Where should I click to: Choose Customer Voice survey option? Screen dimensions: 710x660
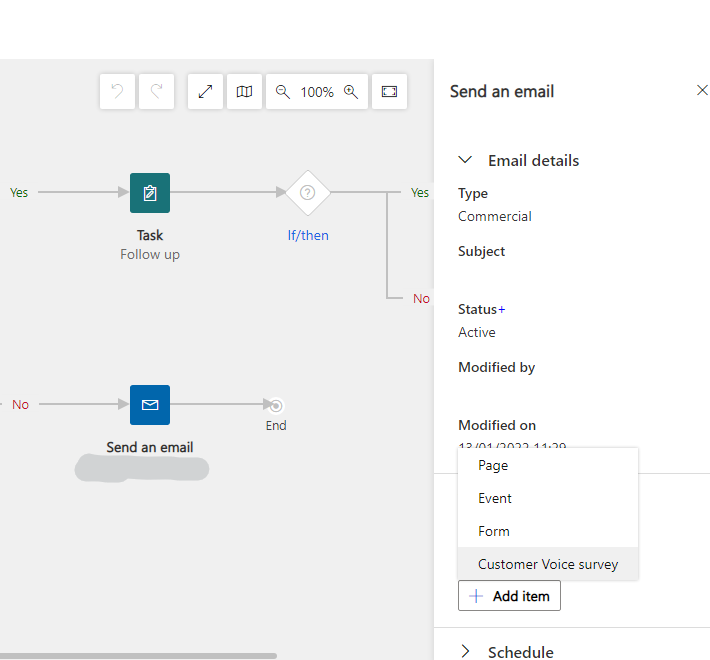548,564
